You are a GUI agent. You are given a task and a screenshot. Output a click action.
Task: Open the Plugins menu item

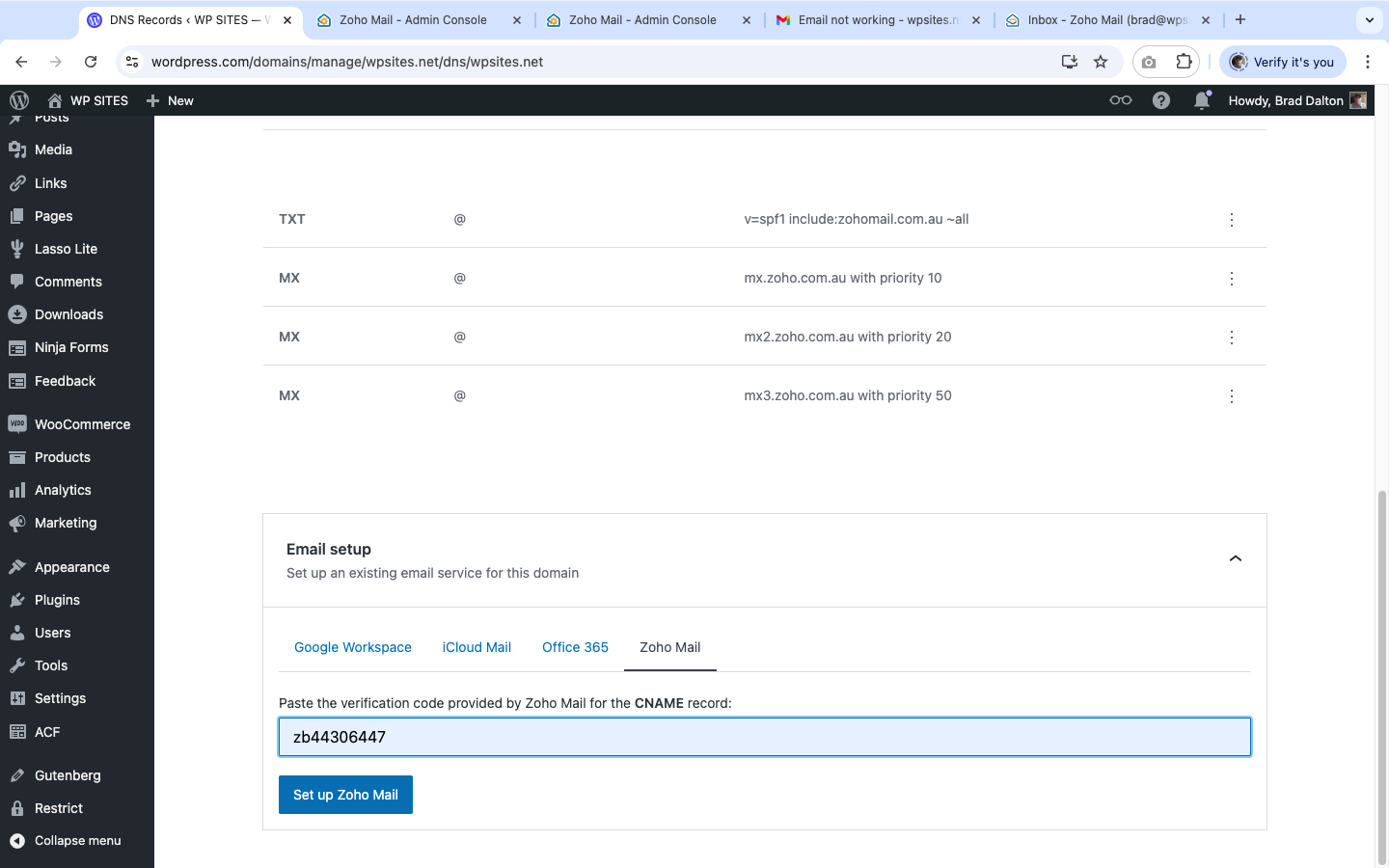57,600
